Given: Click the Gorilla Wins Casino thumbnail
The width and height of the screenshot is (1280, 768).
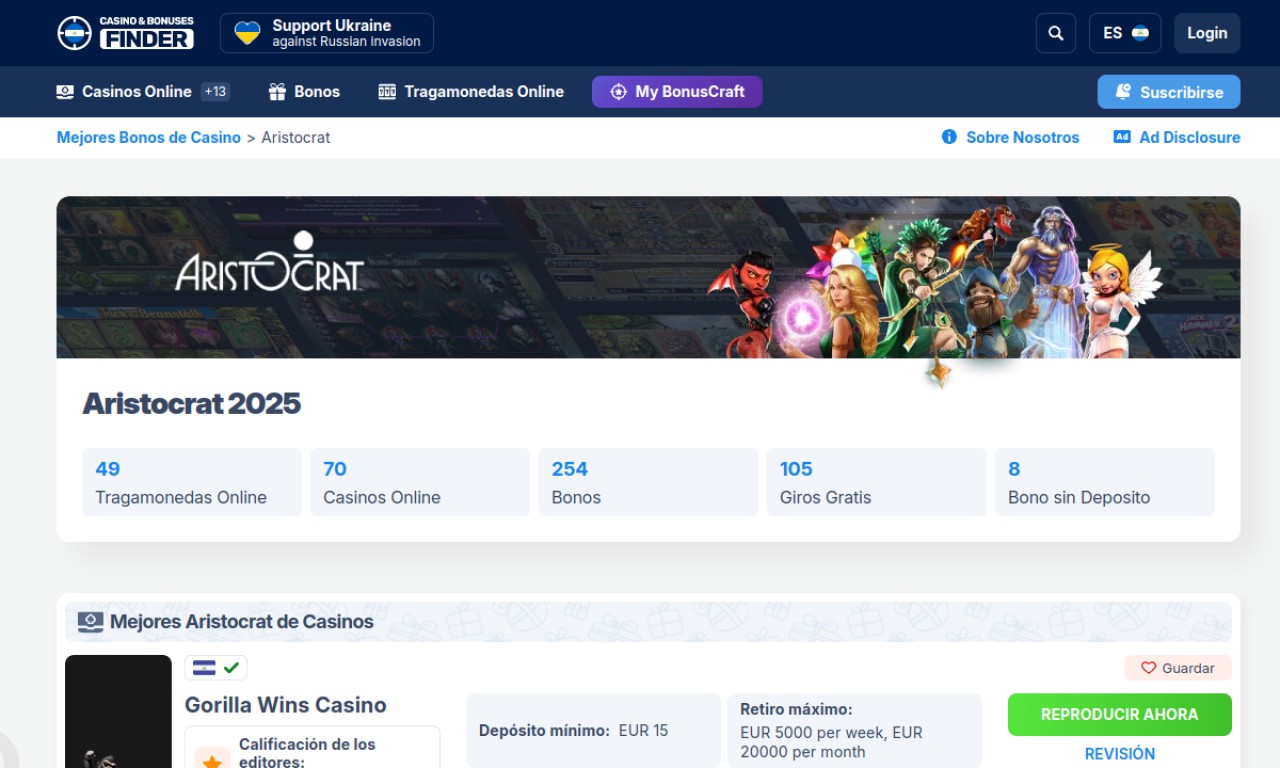Looking at the screenshot, I should [118, 711].
